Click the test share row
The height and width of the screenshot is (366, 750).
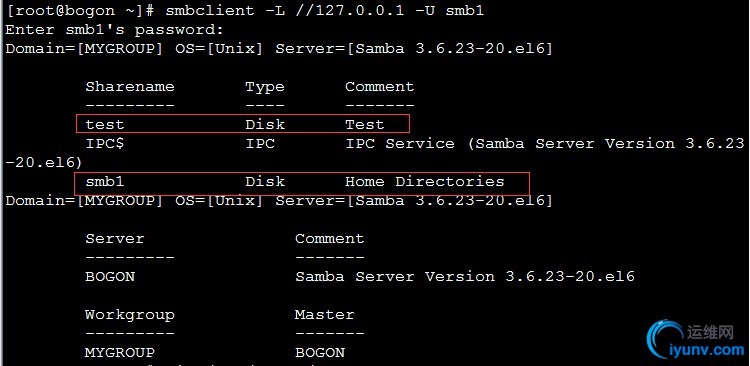point(243,124)
